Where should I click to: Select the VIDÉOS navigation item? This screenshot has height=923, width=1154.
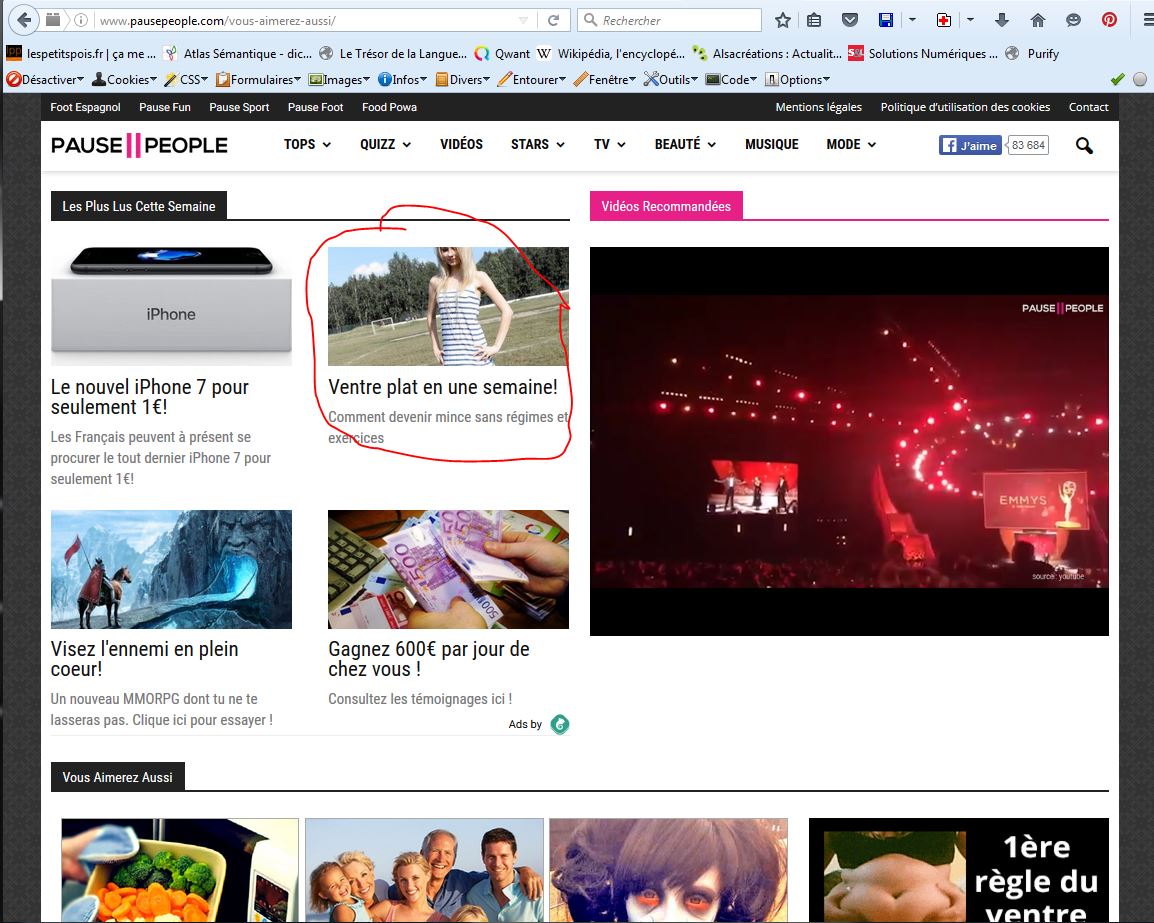click(461, 145)
